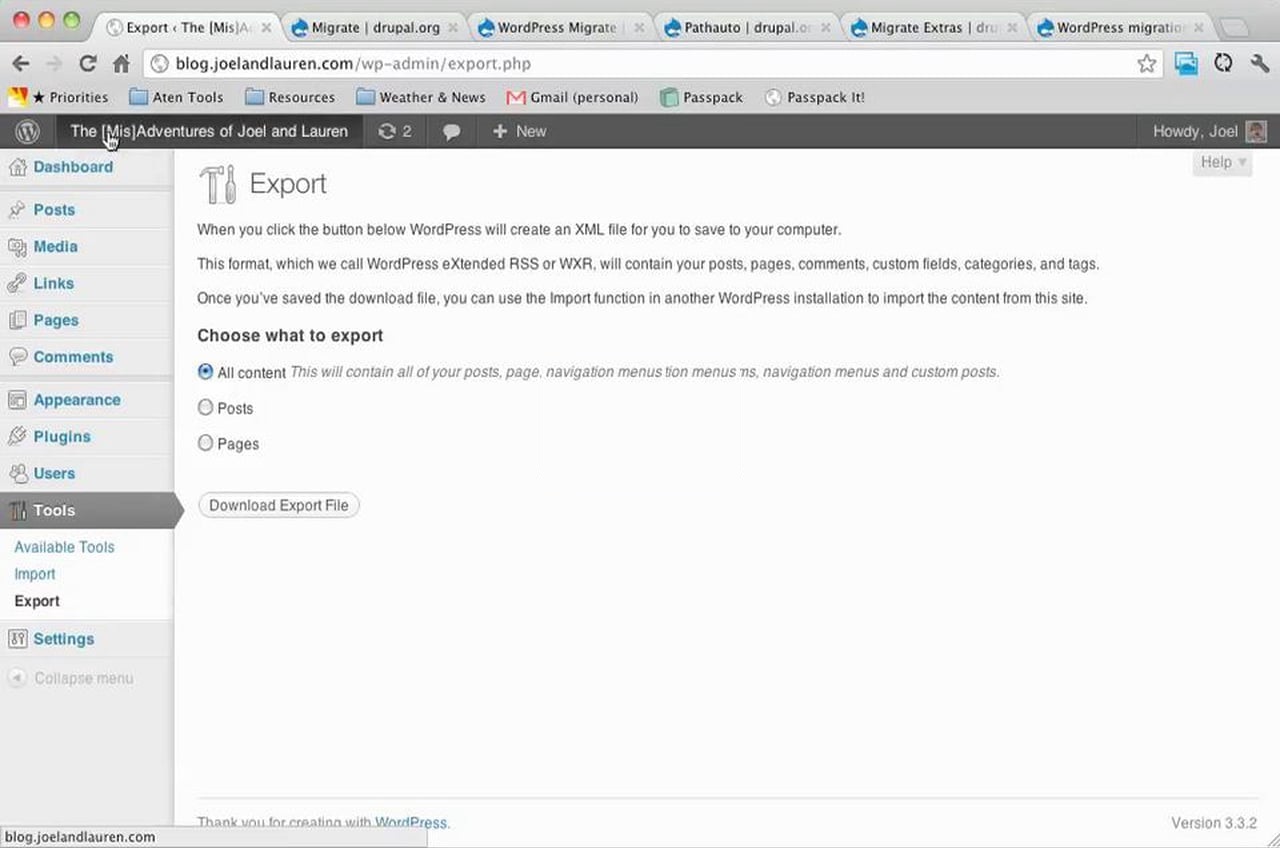Open Gmail (personal) from the bookmarks bar

click(x=572, y=97)
